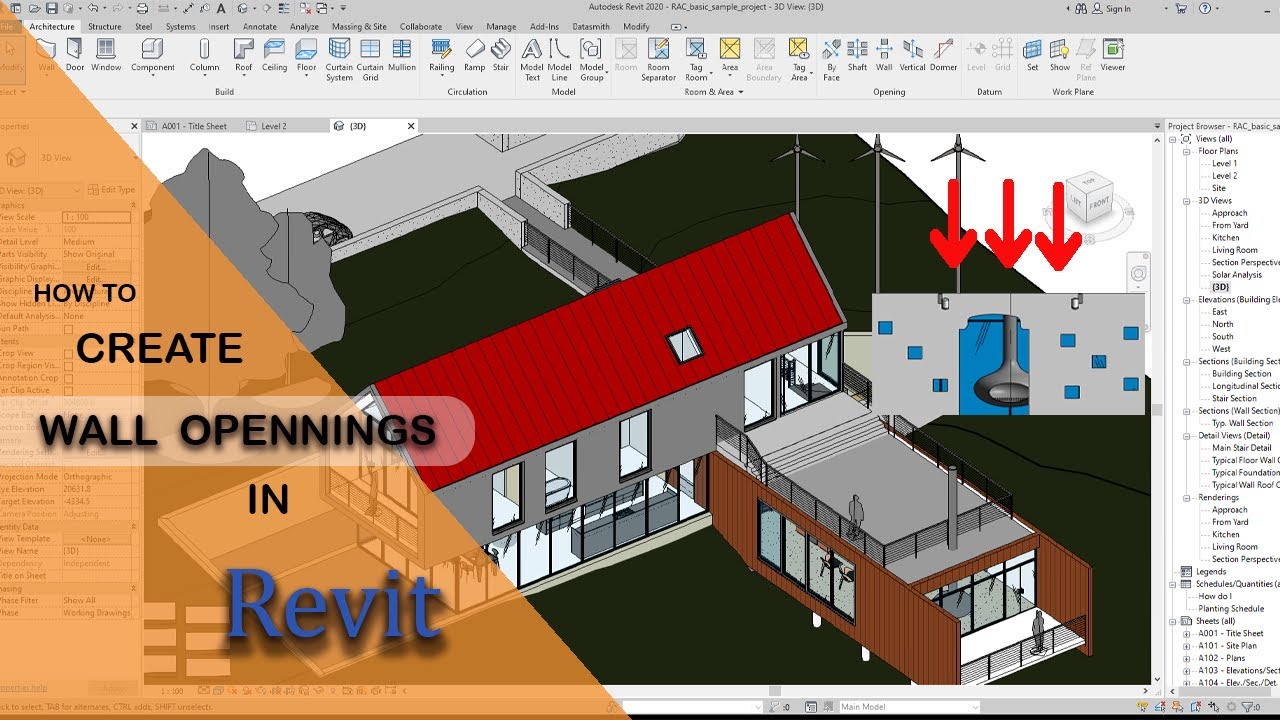This screenshot has height=720, width=1280.
Task: Select the Ramp tool
Action: coord(474,55)
